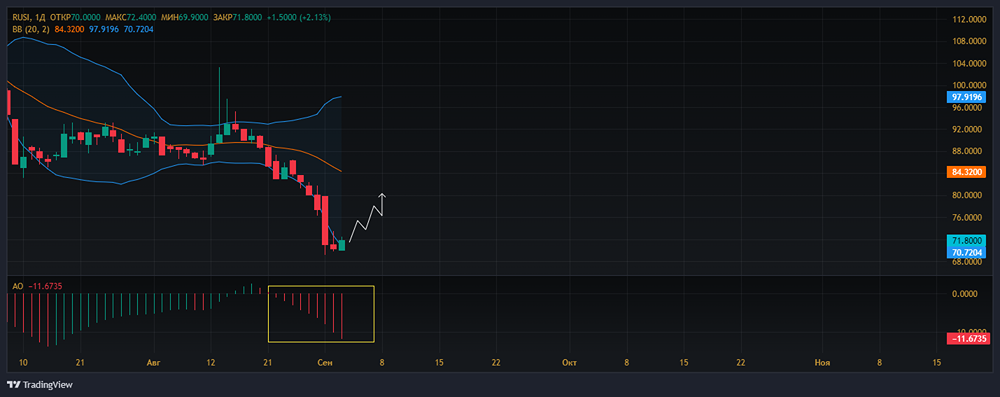
Task: Click the TradingView logo
Action: point(40,385)
